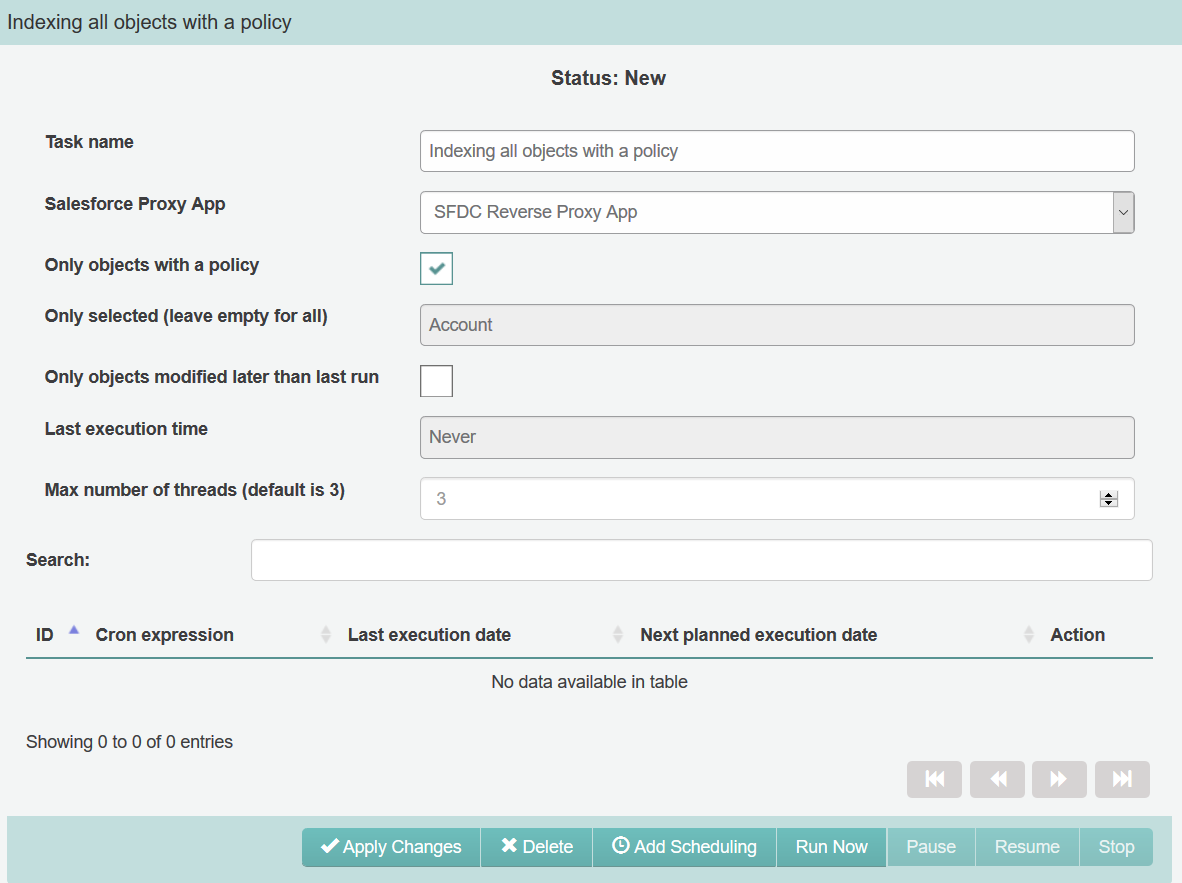
Task: Click the Pause button
Action: pyautogui.click(x=931, y=847)
